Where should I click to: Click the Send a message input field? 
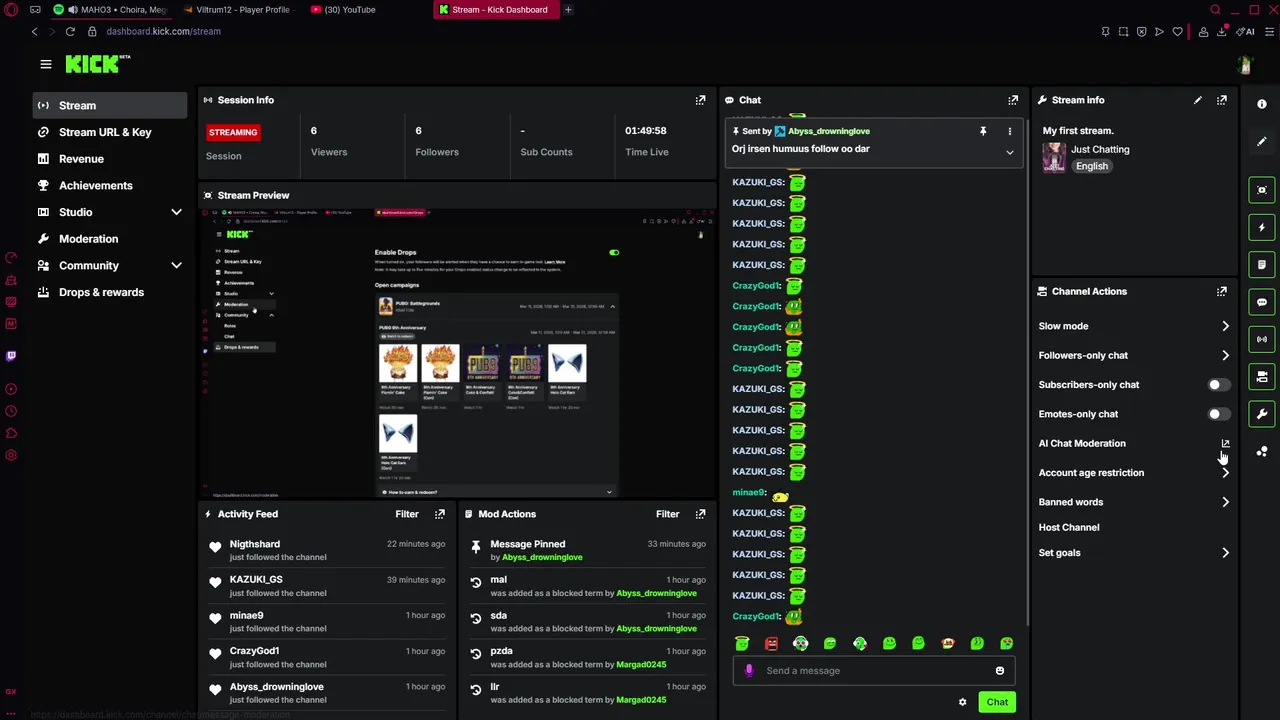tap(875, 671)
